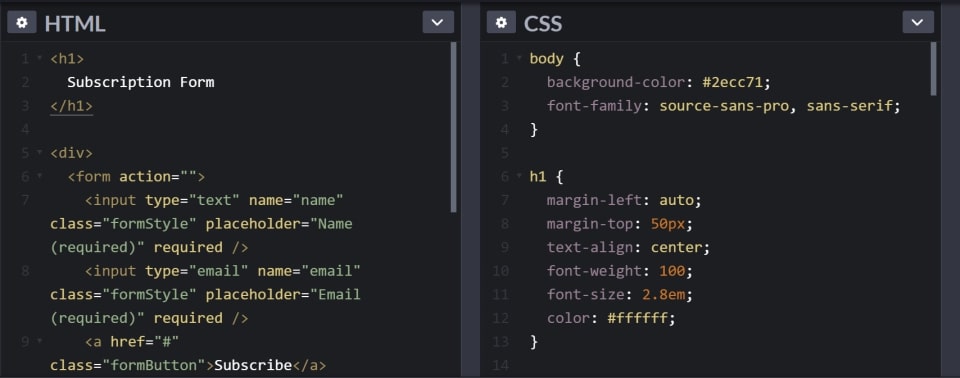Collapse the body CSS rule arrow
The height and width of the screenshot is (378, 960).
tap(519, 59)
